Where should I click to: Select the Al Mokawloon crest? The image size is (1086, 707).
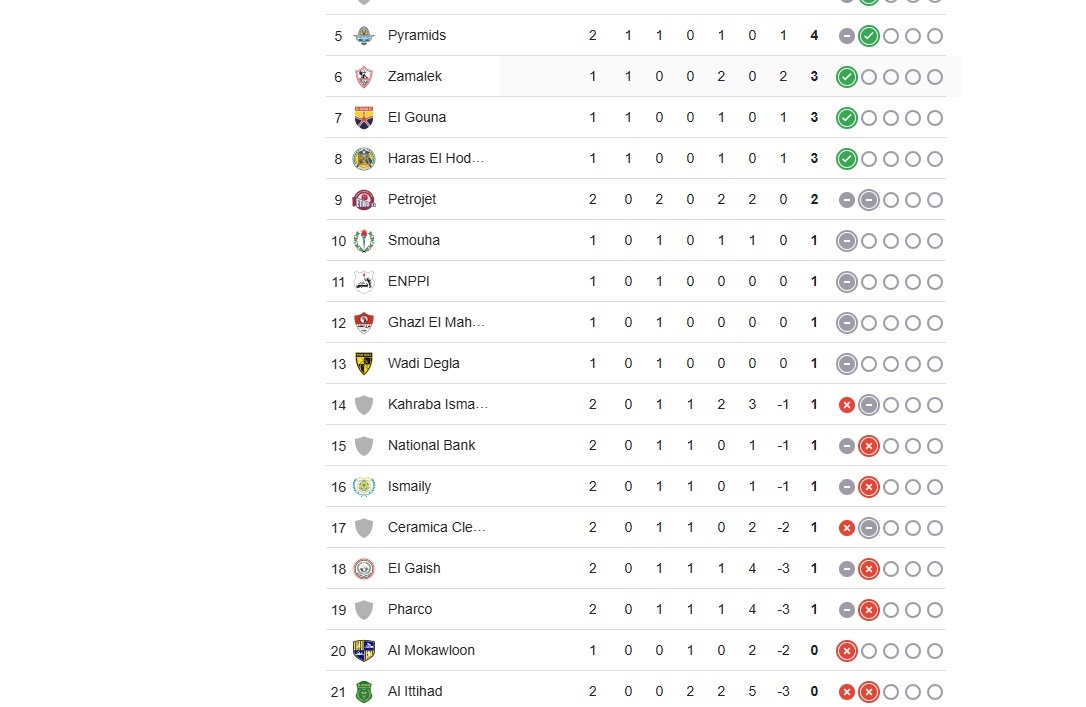pyautogui.click(x=364, y=650)
